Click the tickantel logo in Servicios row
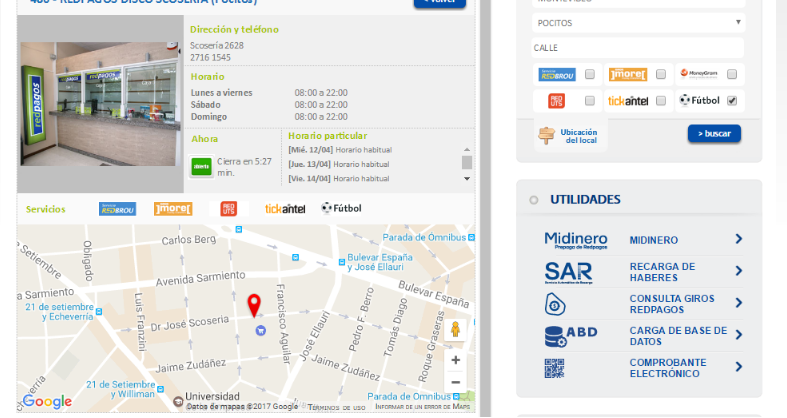Viewport: 787px width, 418px height. pos(285,209)
